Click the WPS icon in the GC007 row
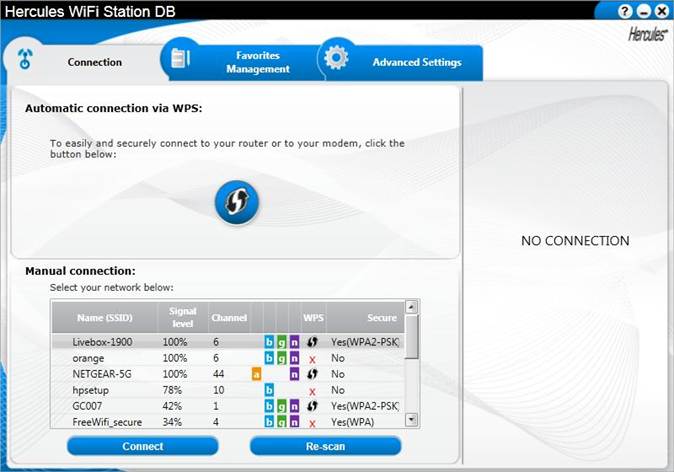 tap(312, 407)
